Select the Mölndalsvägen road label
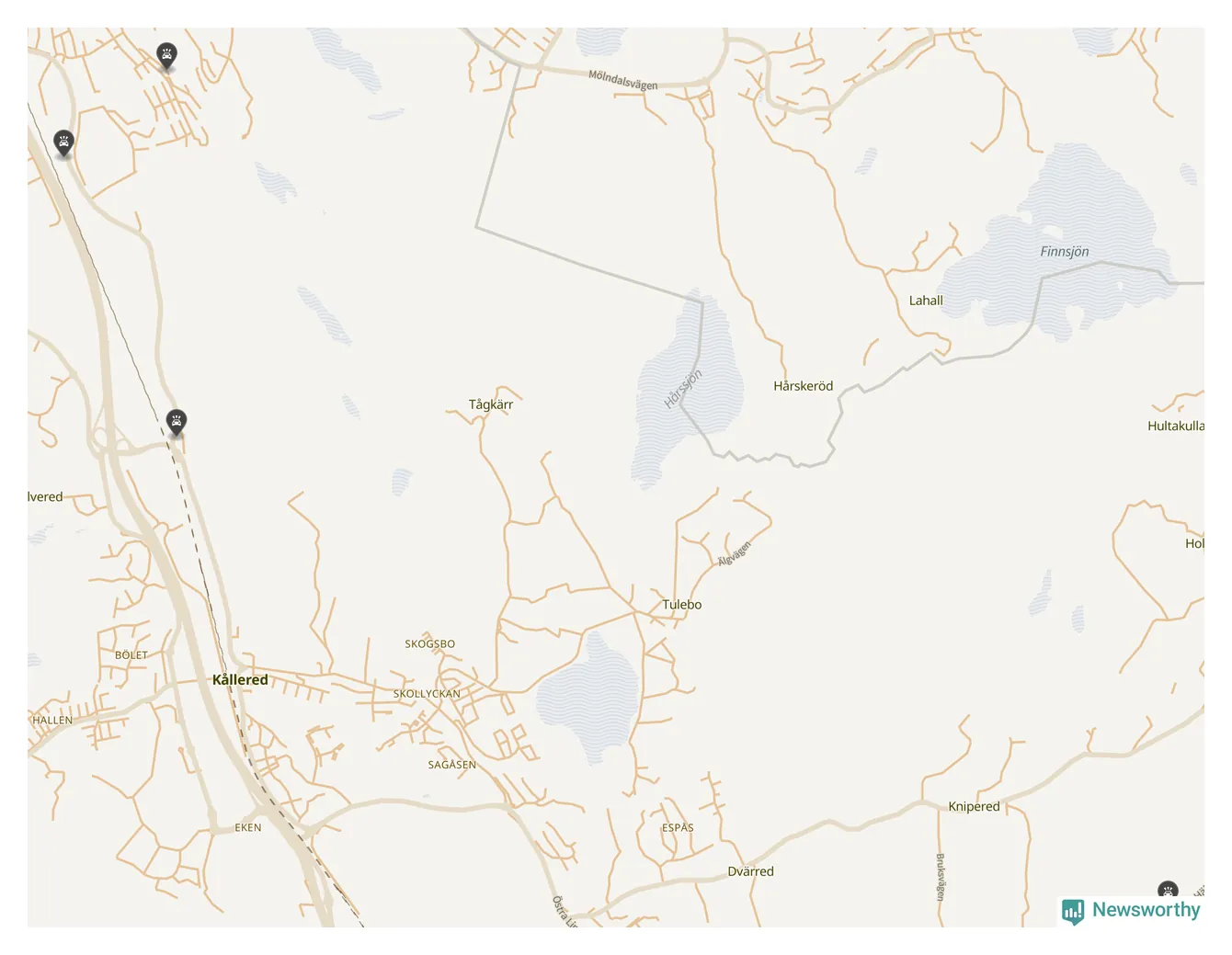 (x=623, y=80)
